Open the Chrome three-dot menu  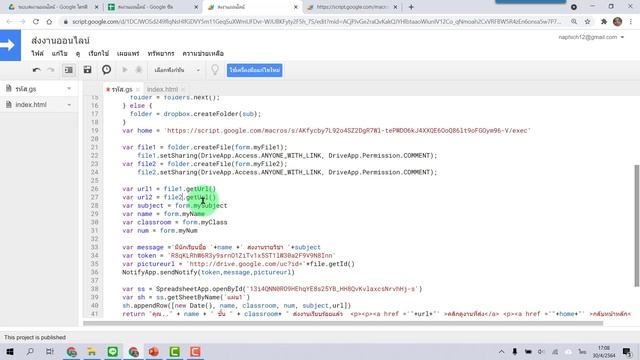(x=631, y=22)
